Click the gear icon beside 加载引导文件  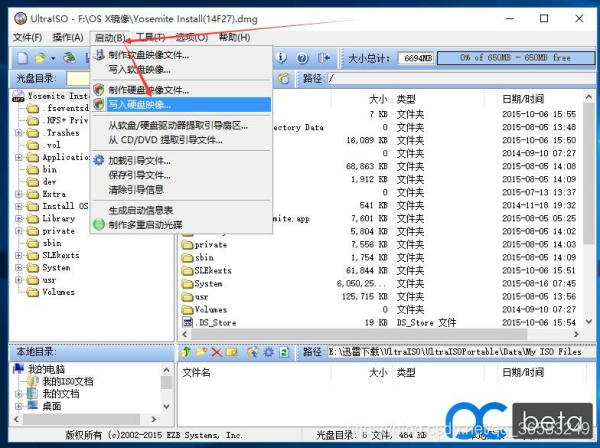point(99,160)
